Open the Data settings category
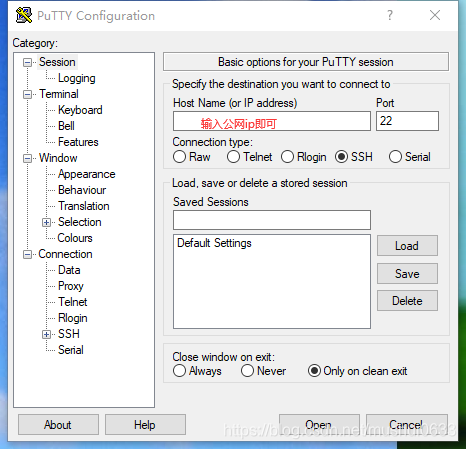 (69, 270)
